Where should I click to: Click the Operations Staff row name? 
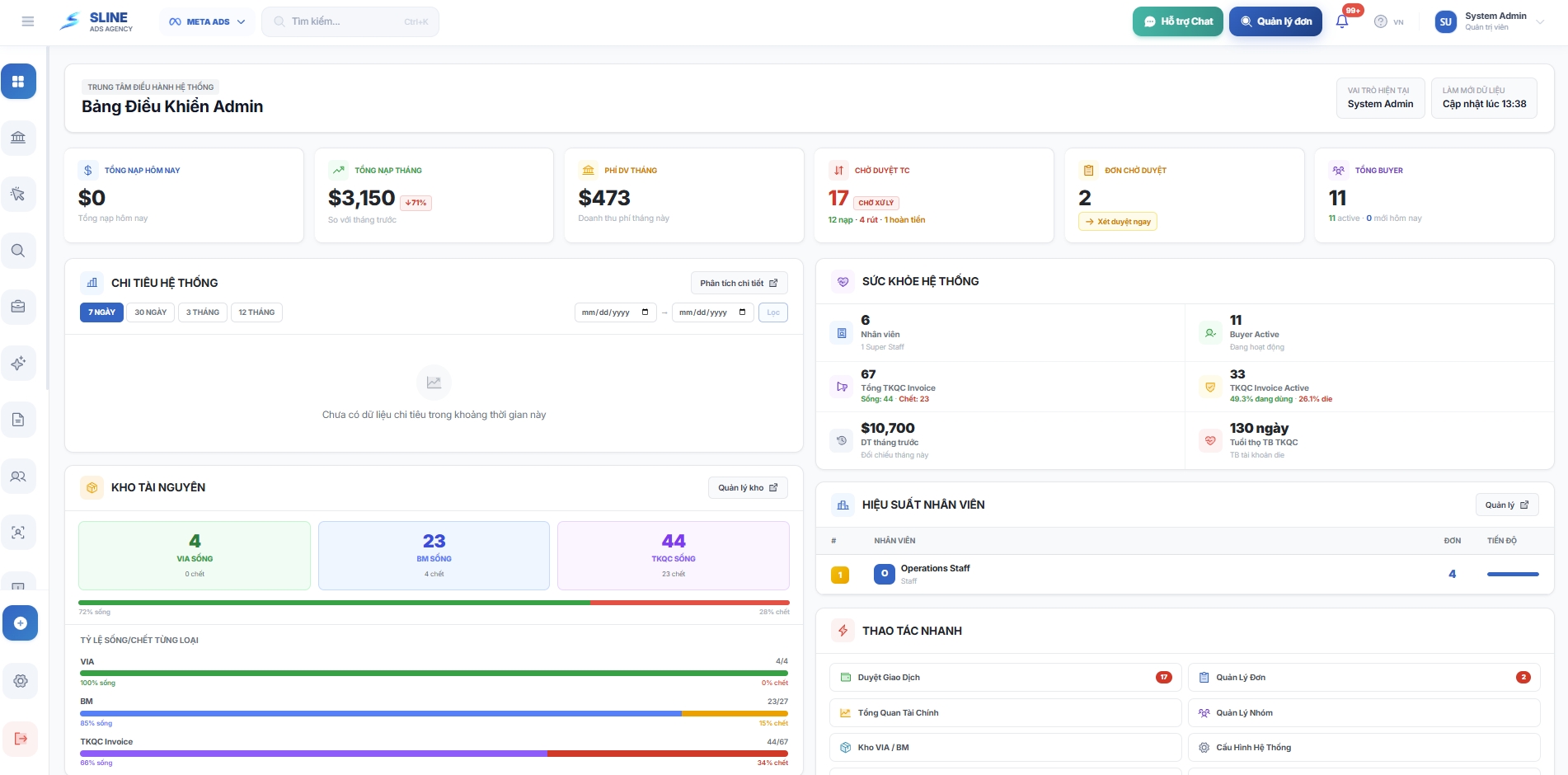tap(935, 569)
